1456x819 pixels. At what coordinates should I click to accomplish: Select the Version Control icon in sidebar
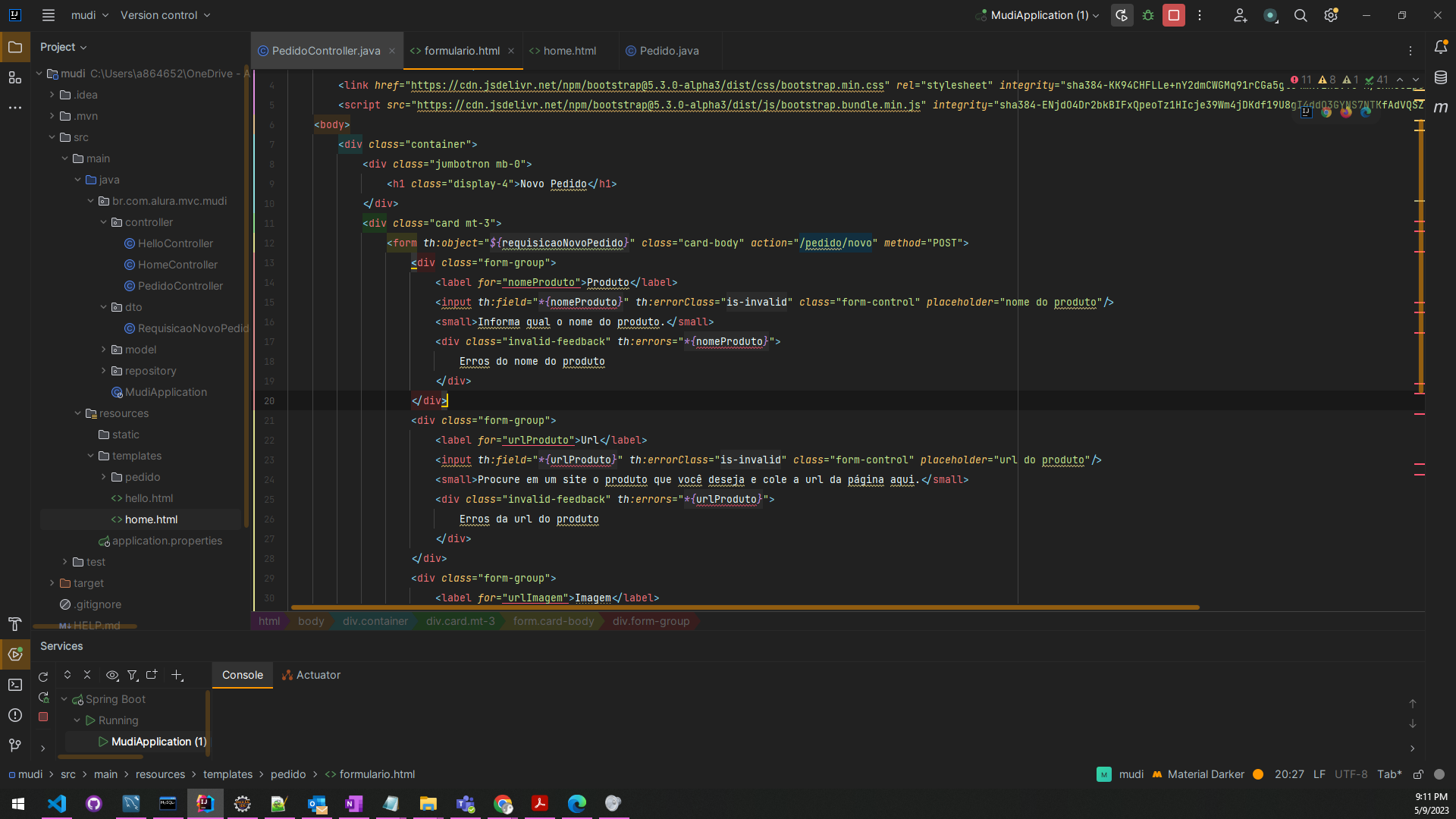[x=15, y=745]
